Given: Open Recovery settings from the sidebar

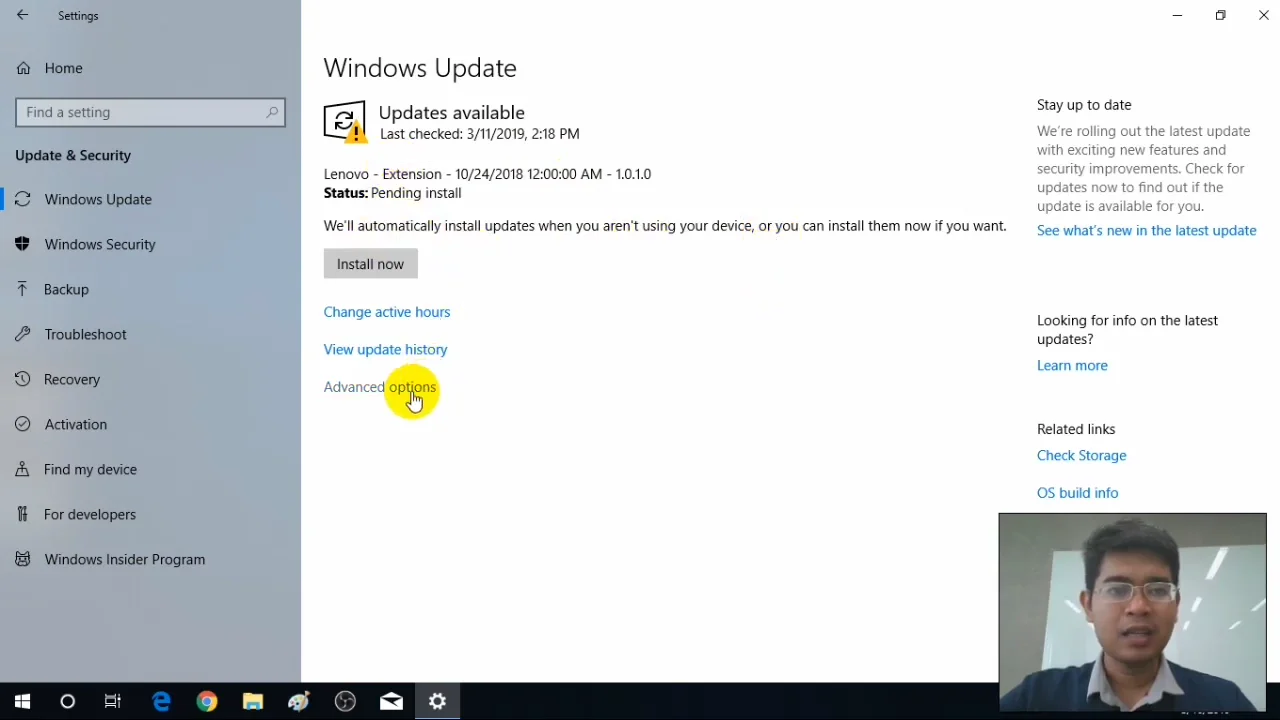Looking at the screenshot, I should pyautogui.click(x=72, y=379).
